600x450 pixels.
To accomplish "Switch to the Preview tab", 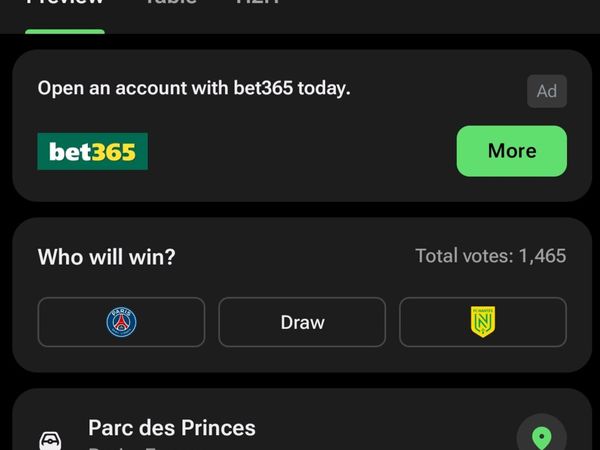I will [x=65, y=4].
